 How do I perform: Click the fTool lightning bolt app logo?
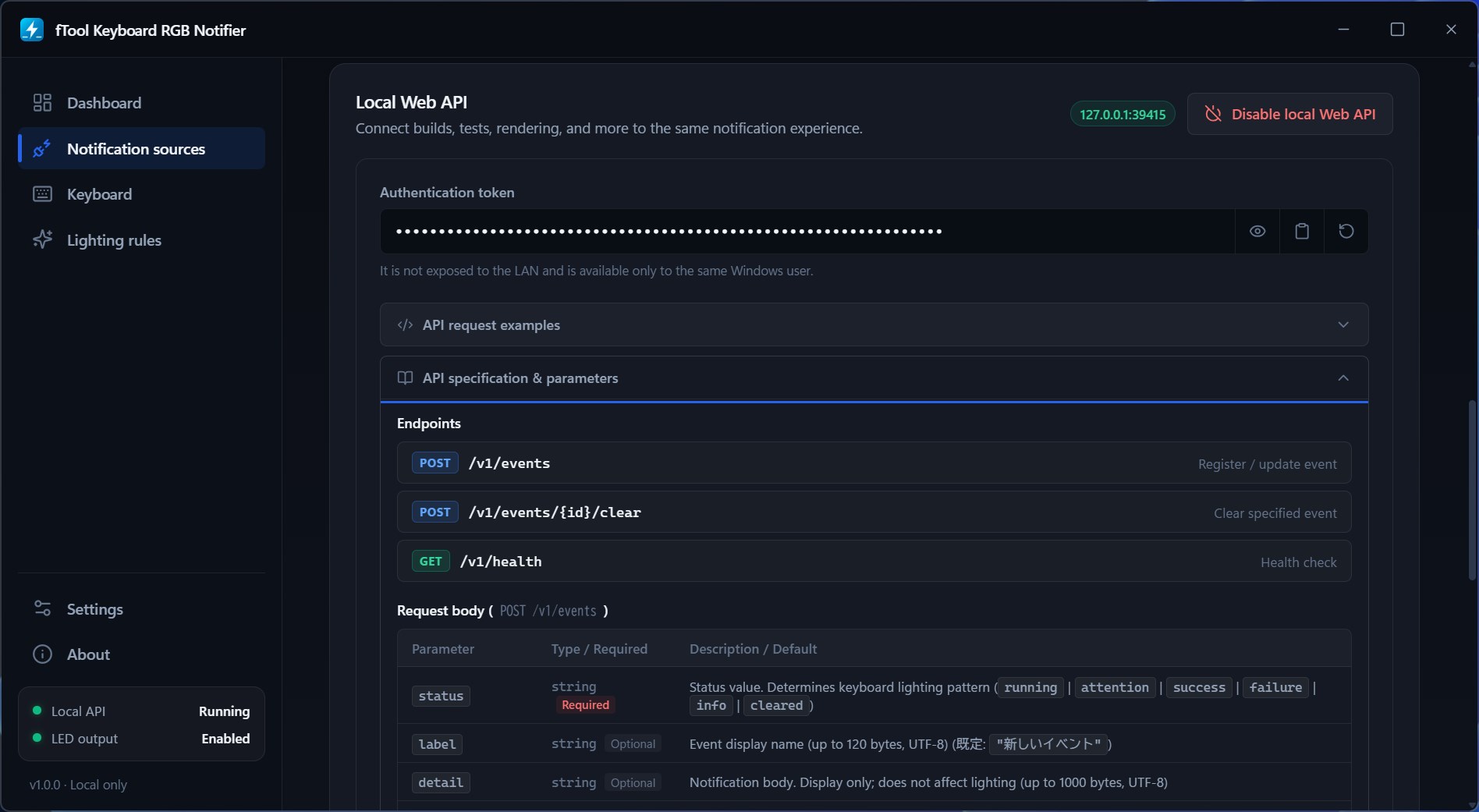pyautogui.click(x=32, y=30)
